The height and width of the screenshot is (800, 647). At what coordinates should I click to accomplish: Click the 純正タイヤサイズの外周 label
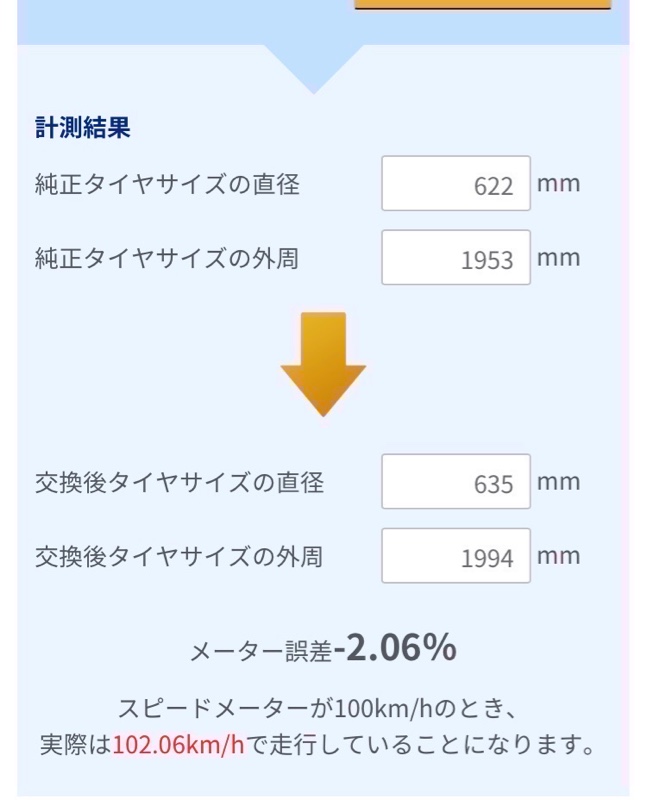167,258
